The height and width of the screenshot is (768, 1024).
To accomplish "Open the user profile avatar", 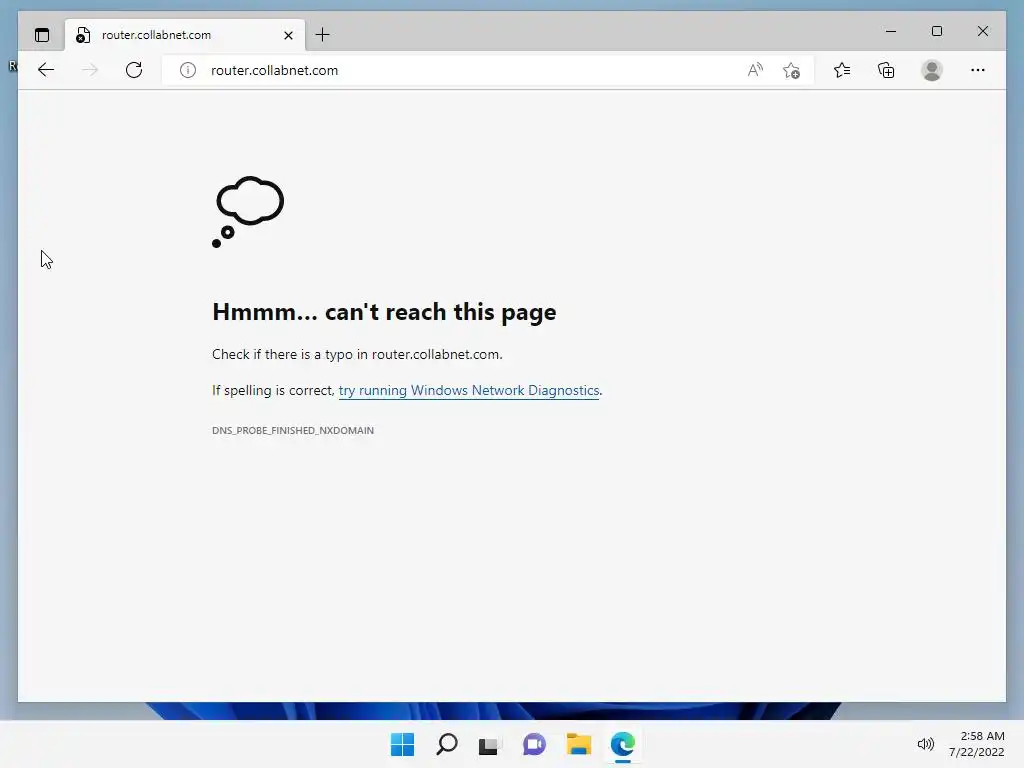I will coord(932,70).
